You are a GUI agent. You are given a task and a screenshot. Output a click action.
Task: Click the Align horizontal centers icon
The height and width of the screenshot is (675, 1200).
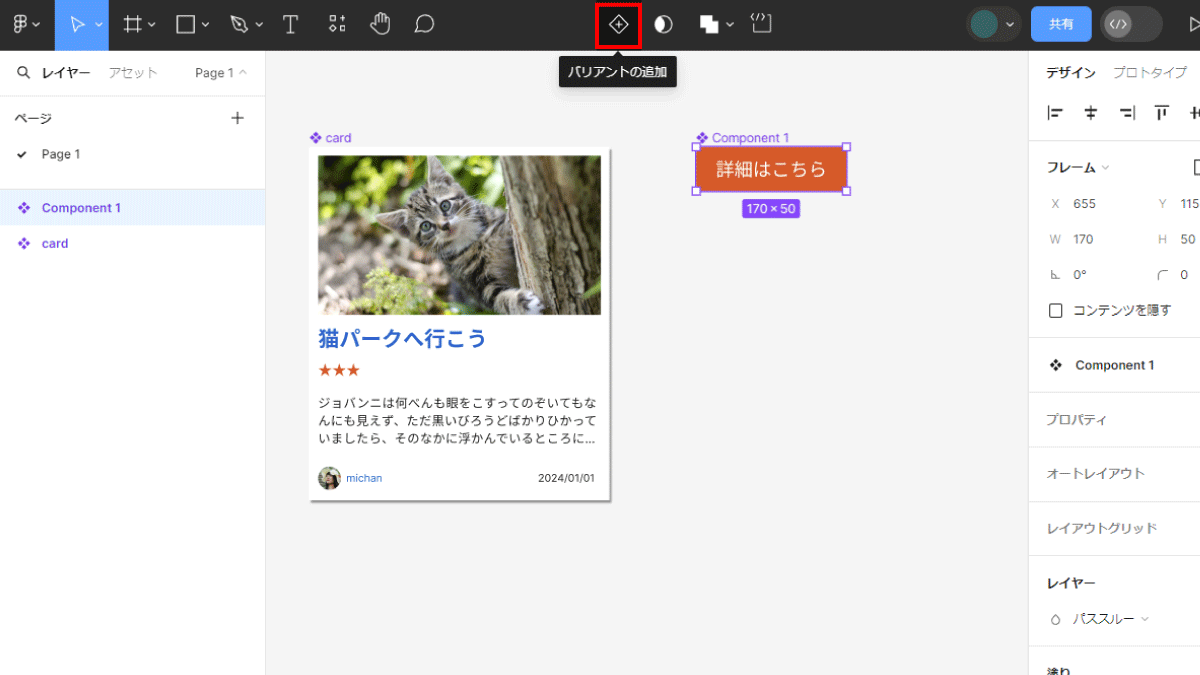[x=1091, y=113]
